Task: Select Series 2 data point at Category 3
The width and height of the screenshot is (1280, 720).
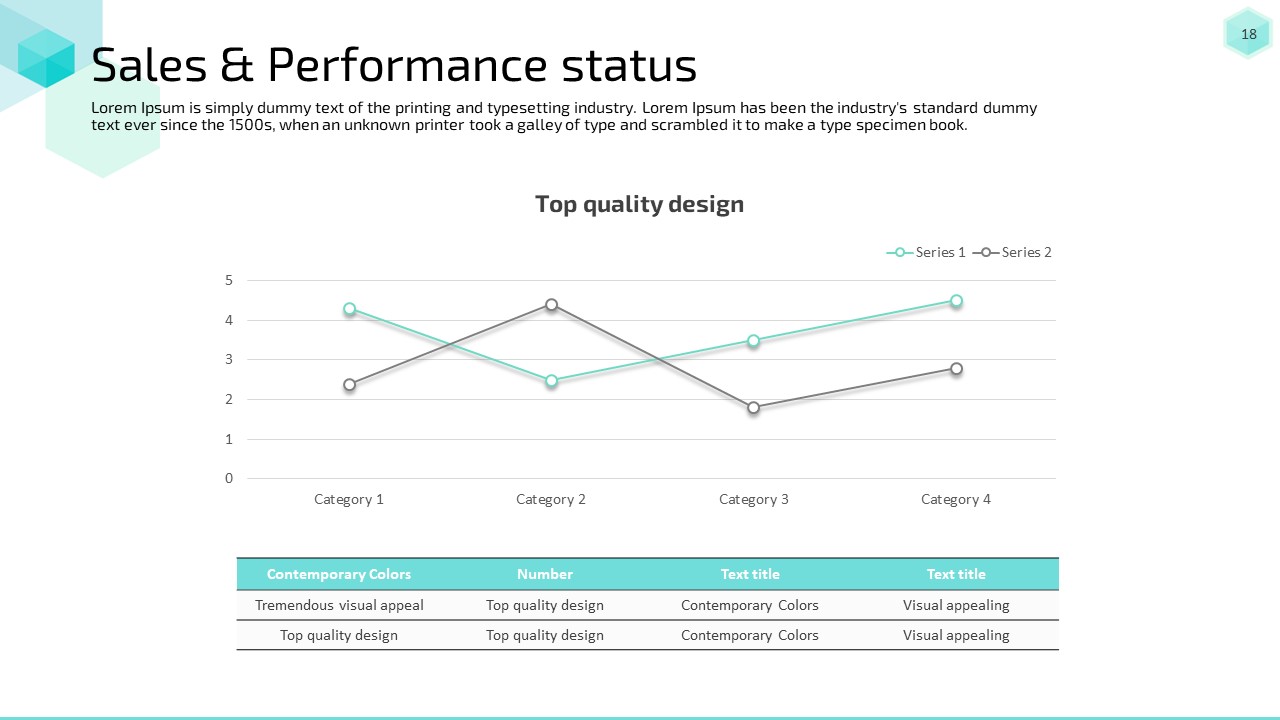Action: (x=753, y=407)
